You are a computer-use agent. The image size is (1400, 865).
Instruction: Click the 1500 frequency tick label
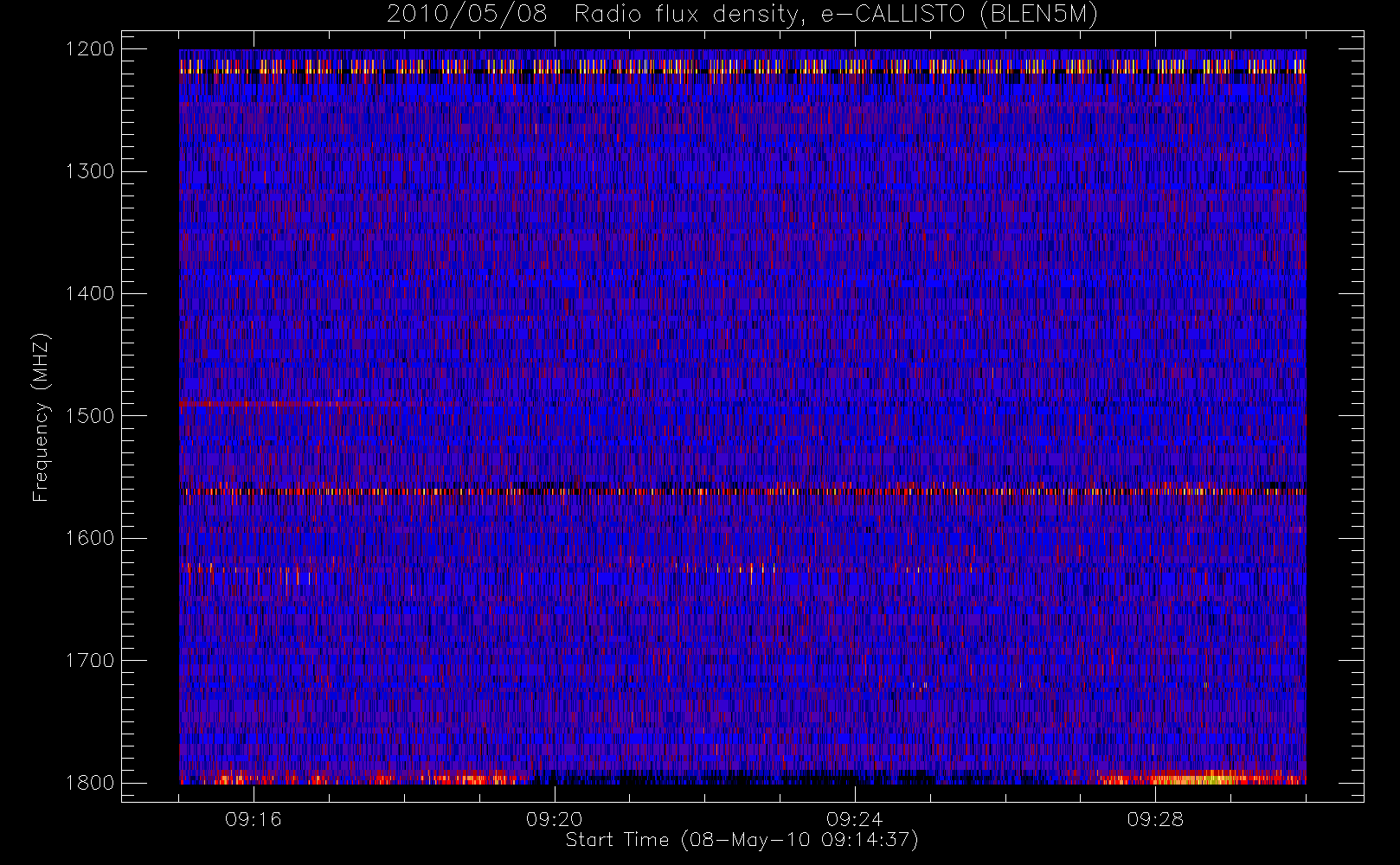coord(91,416)
